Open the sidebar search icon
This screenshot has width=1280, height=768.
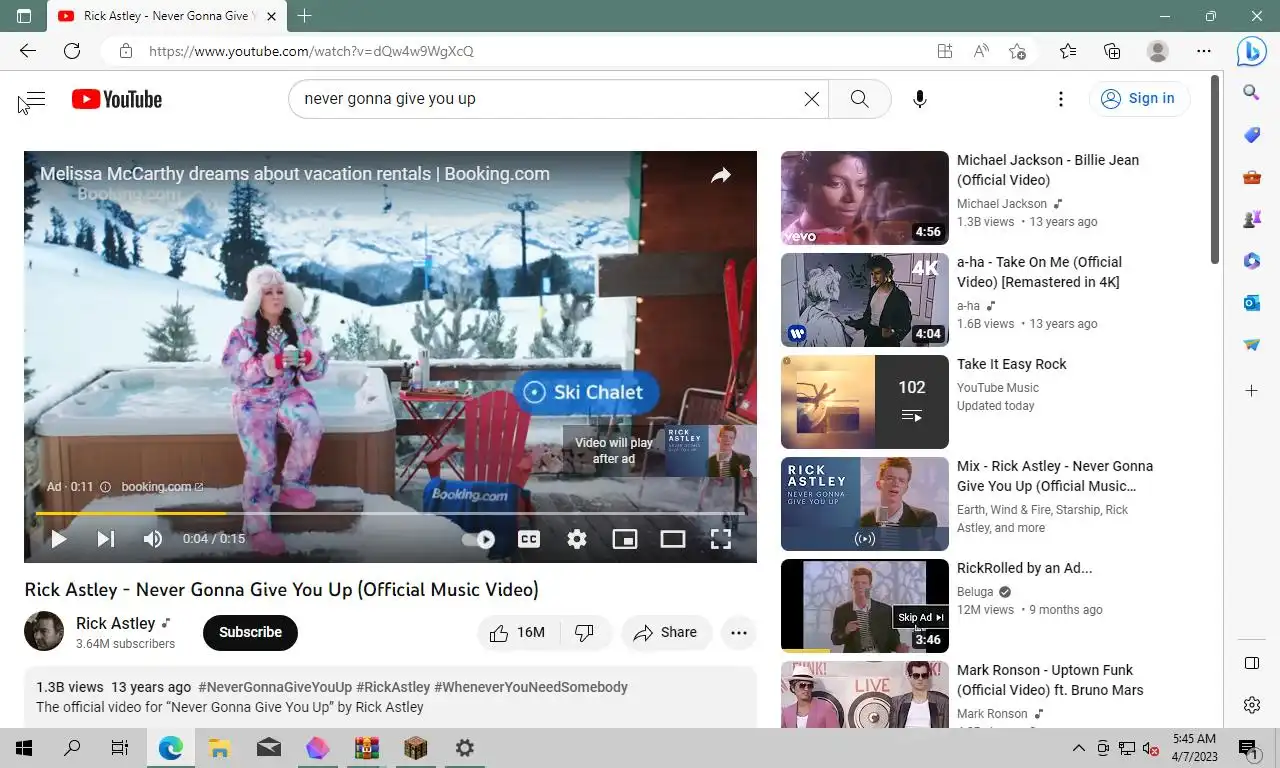point(1252,93)
